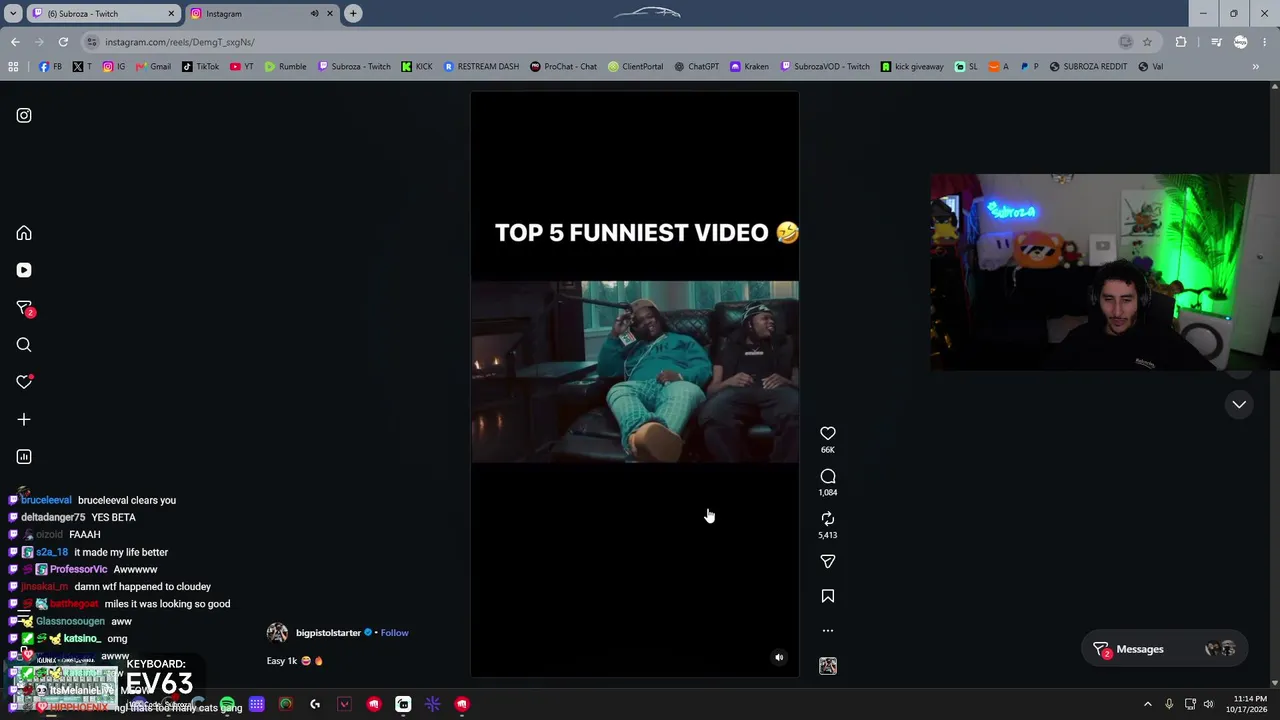
Task: Open Reels from the Instagram sidebar
Action: click(24, 270)
